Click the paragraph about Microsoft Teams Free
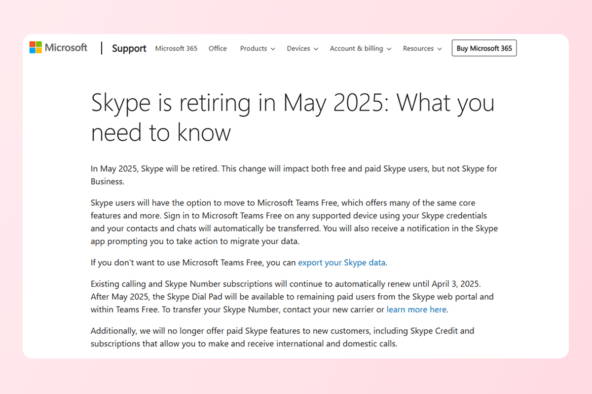 294,222
